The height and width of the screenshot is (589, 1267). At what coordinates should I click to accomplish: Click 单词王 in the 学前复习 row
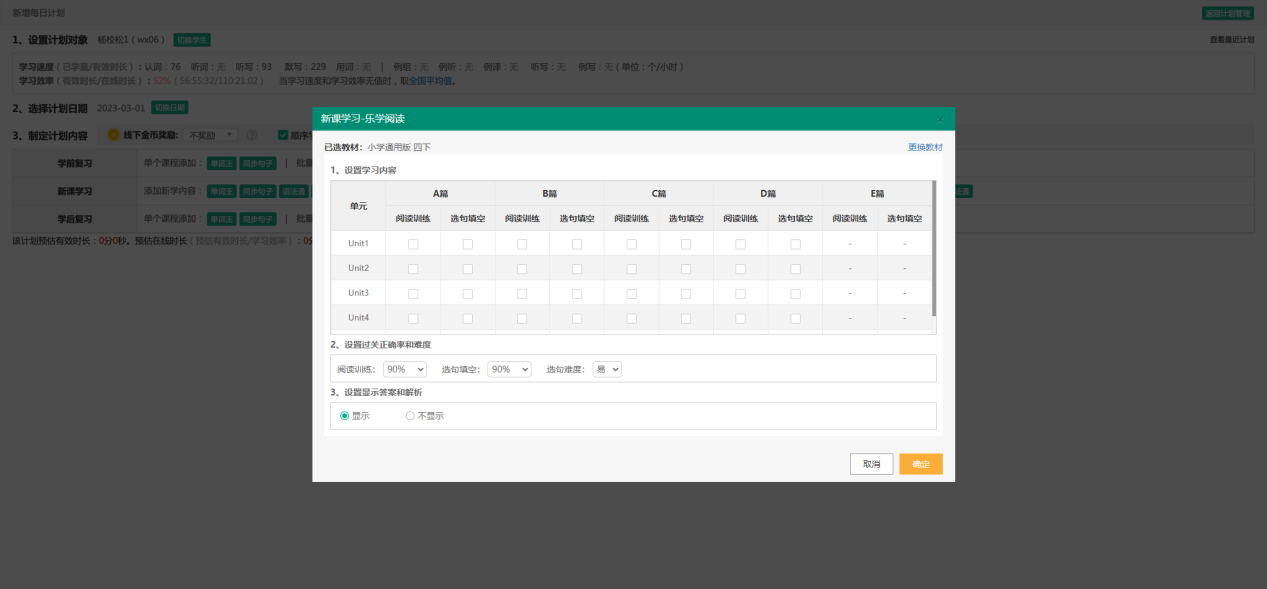221,162
